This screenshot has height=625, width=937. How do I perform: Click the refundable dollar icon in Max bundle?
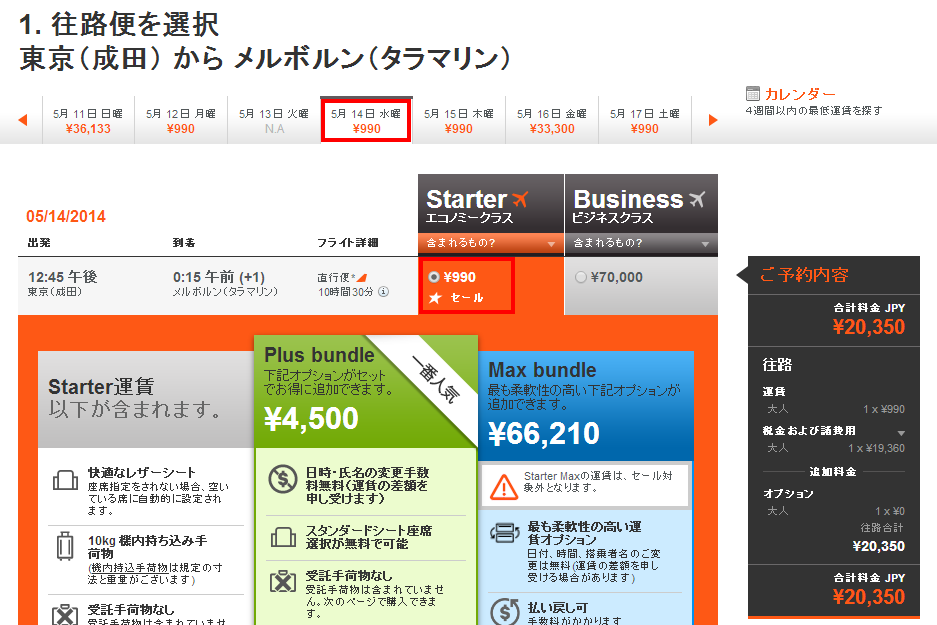(505, 611)
